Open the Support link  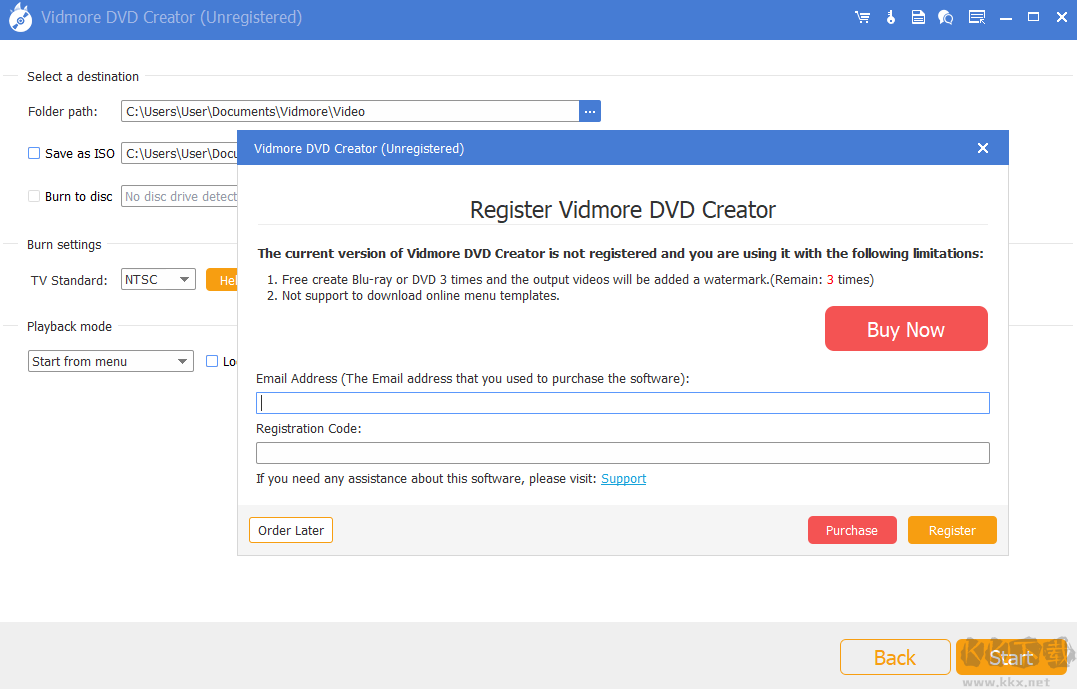pos(624,479)
